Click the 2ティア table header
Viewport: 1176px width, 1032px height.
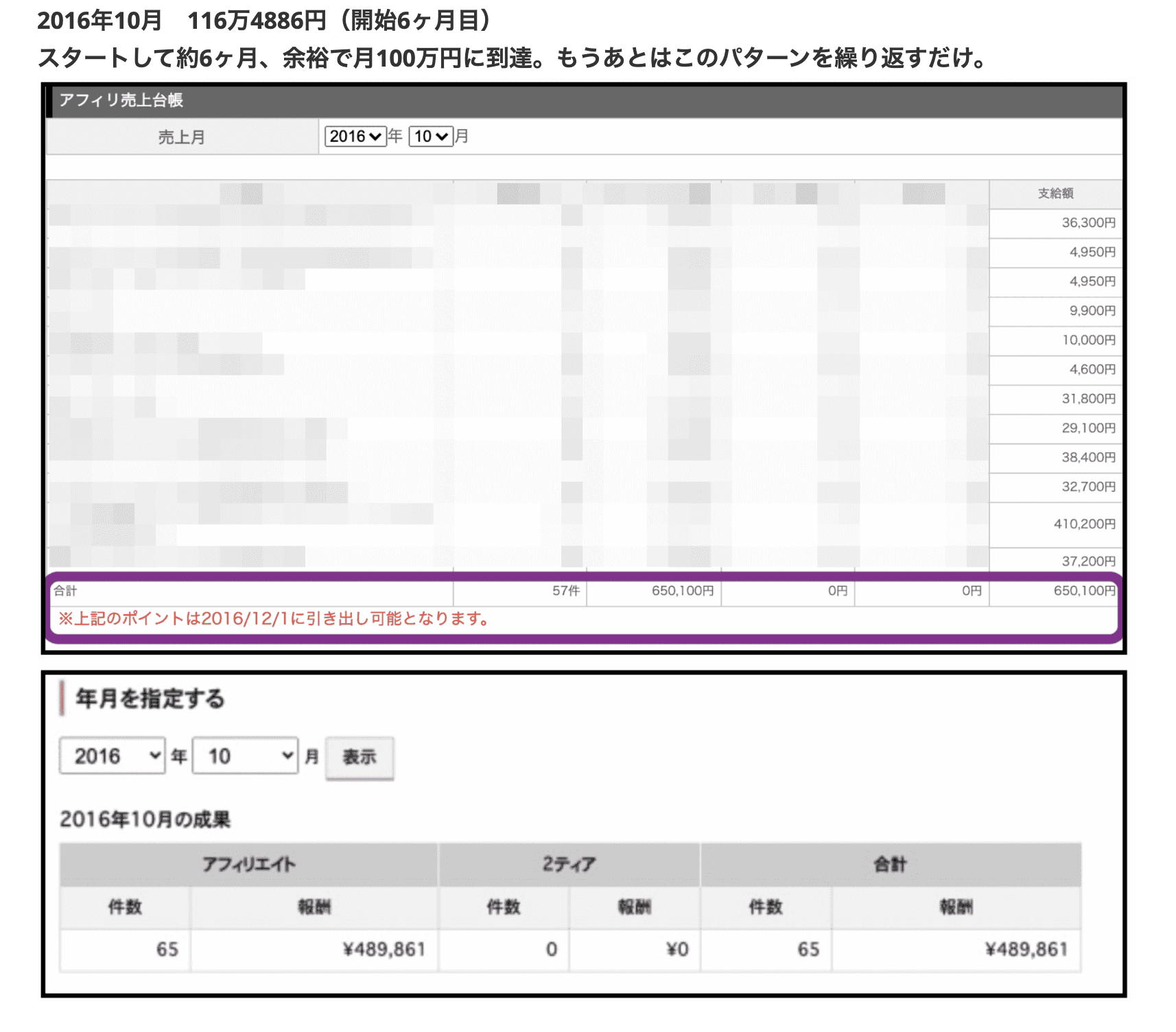pos(569,865)
